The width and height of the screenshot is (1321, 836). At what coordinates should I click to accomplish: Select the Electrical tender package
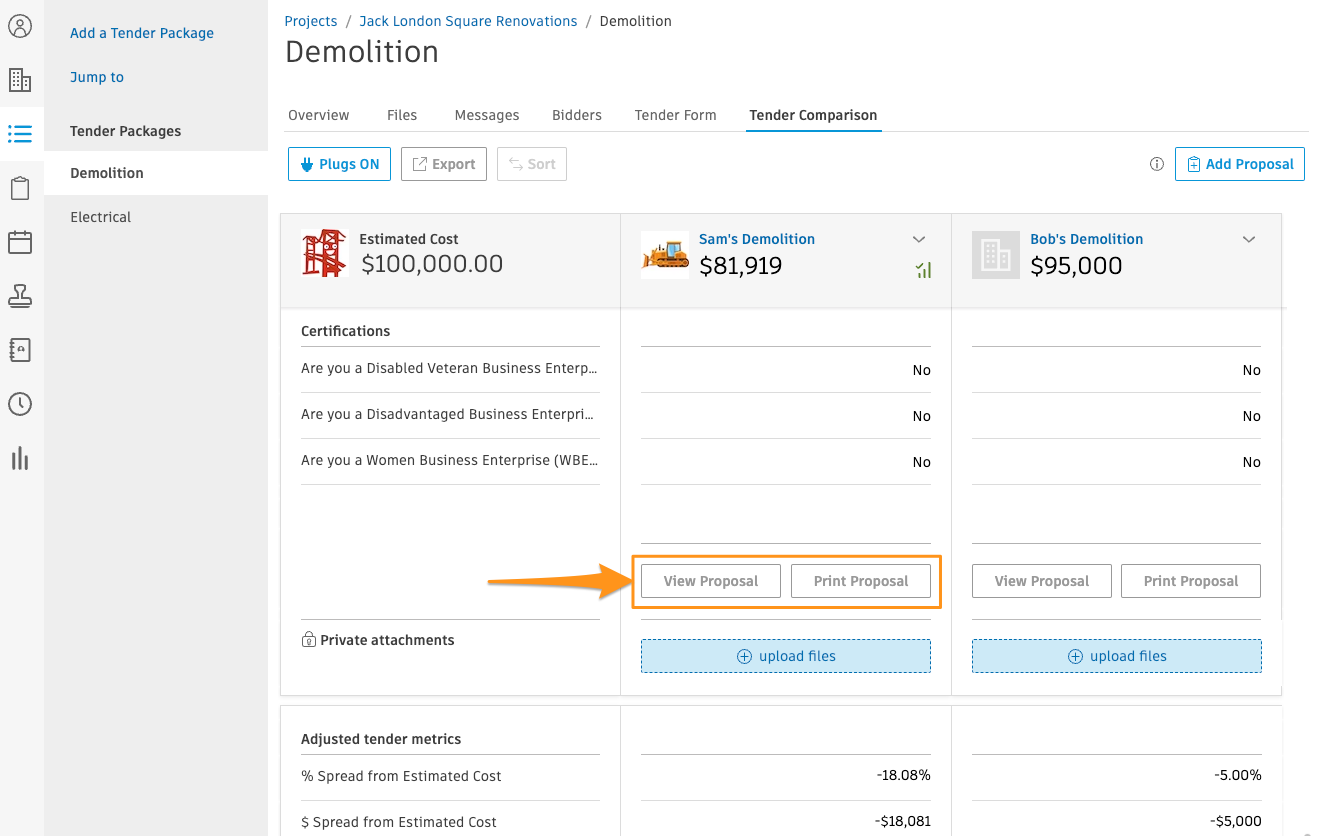coord(100,217)
